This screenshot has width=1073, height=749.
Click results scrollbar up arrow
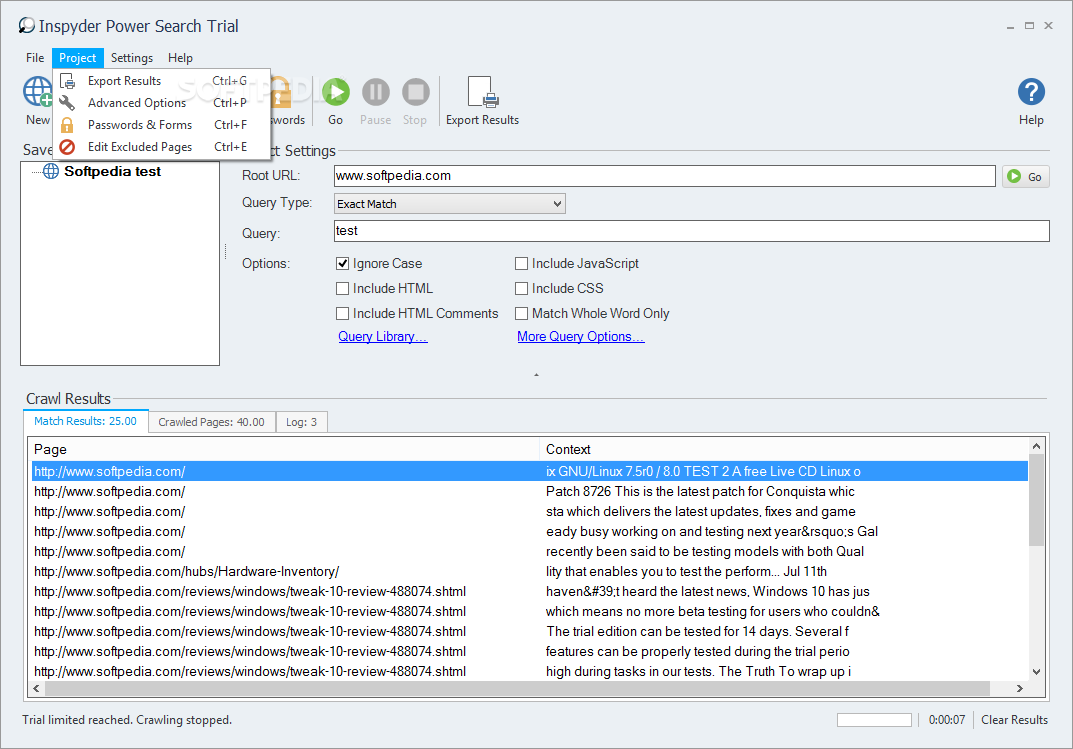pos(1036,447)
